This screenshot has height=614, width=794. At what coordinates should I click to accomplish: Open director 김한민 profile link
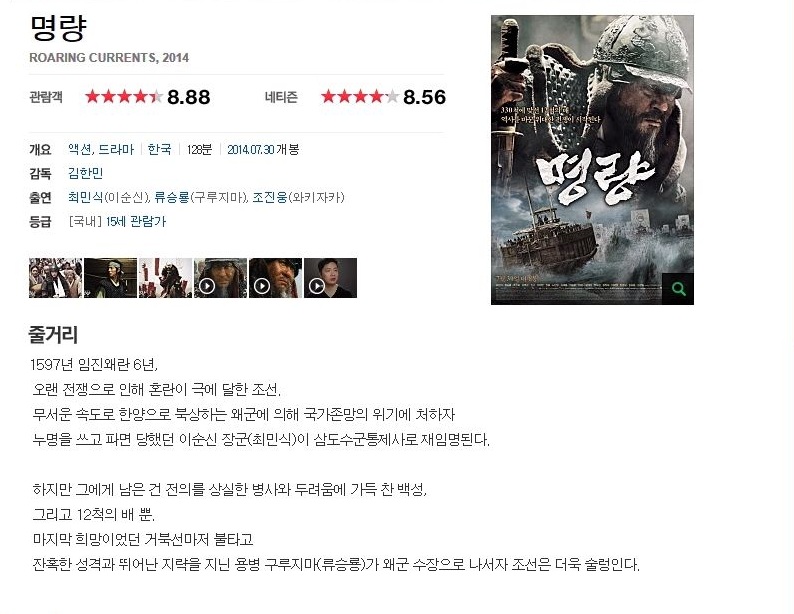(86, 173)
